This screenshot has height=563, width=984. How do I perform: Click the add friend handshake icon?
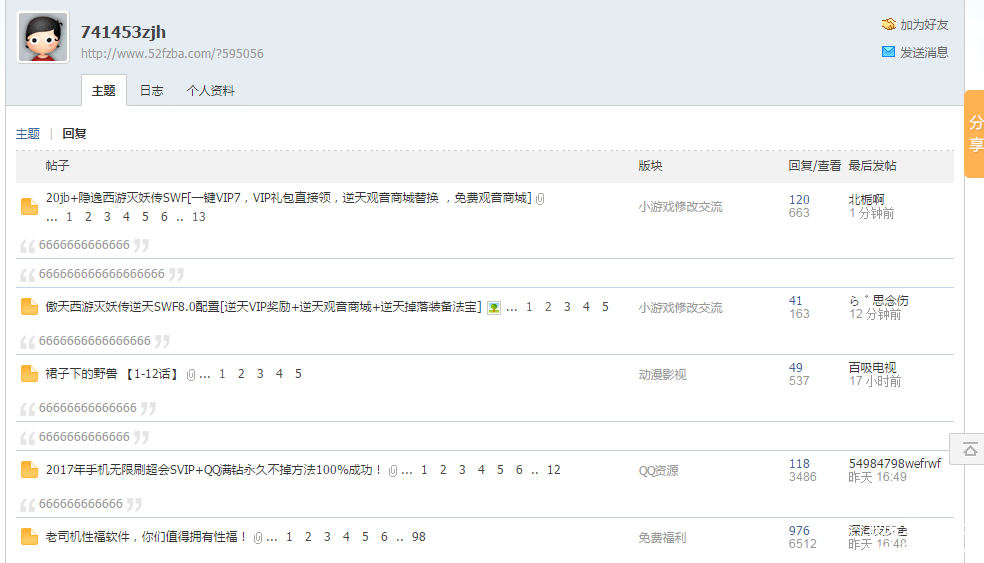click(888, 24)
